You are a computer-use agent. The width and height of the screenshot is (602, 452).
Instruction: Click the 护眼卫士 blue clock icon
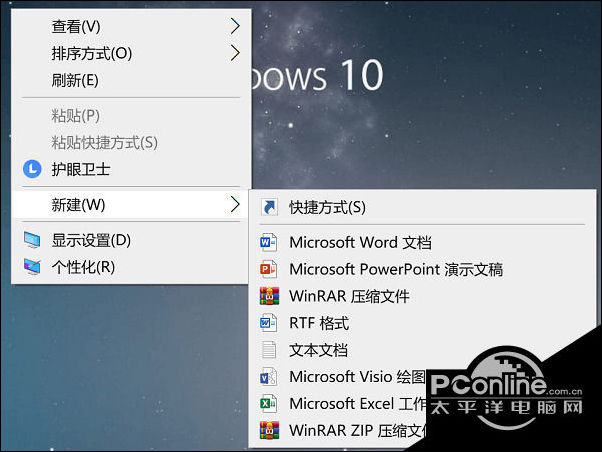click(x=32, y=169)
